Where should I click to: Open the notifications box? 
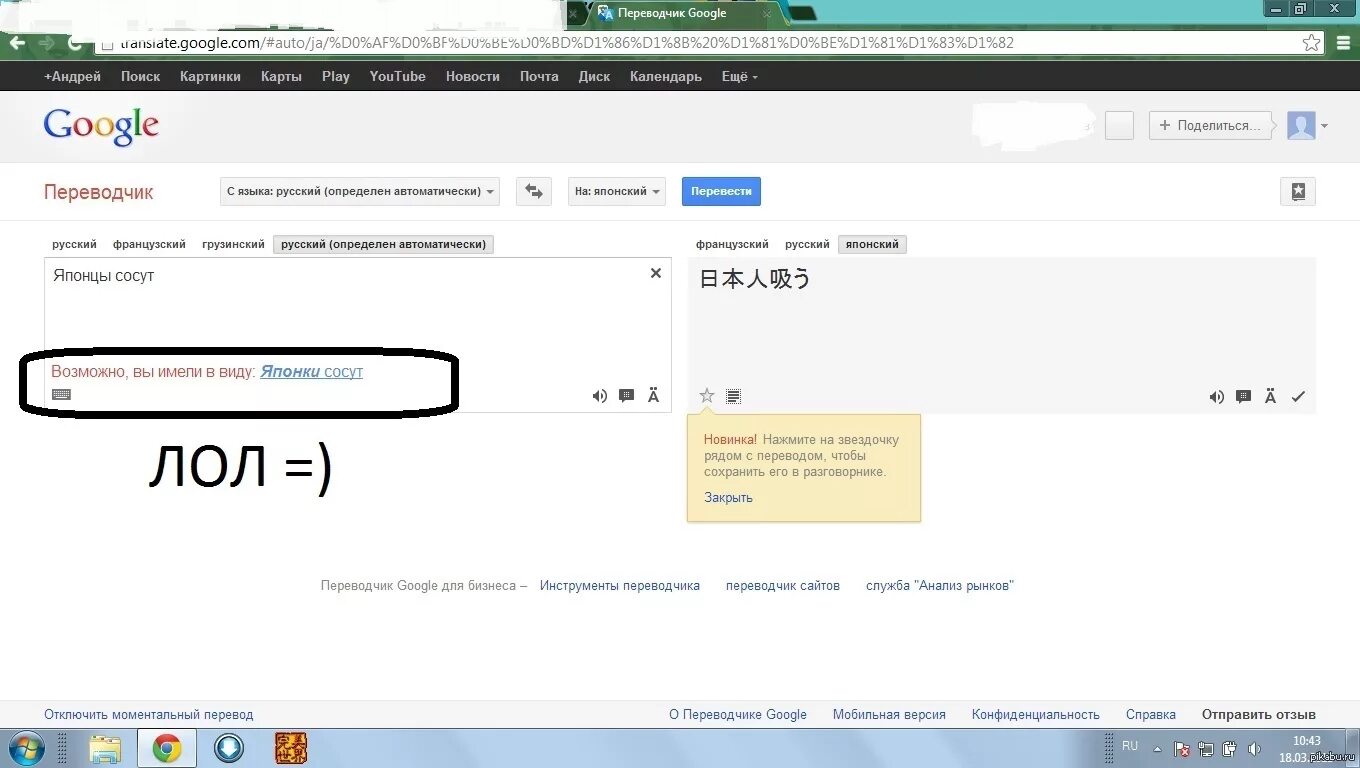[x=1119, y=126]
